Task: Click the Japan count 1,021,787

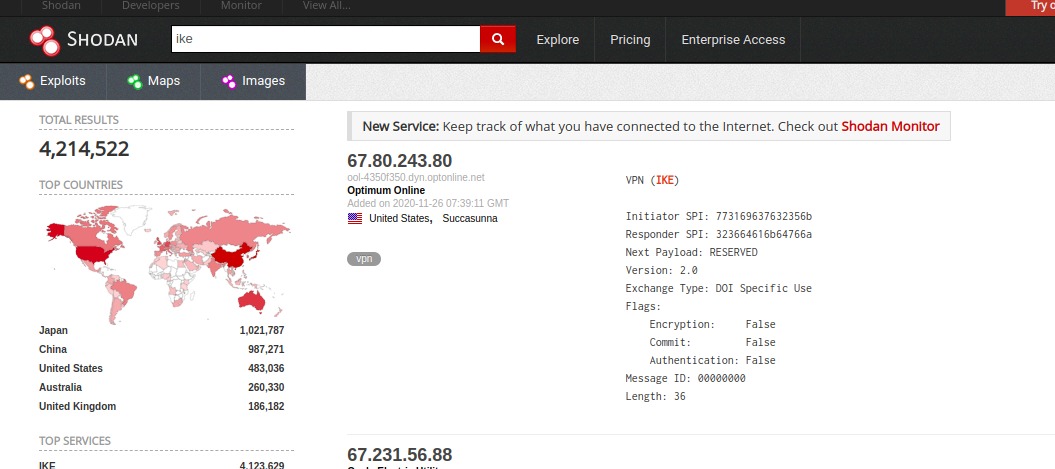Action: [262, 330]
